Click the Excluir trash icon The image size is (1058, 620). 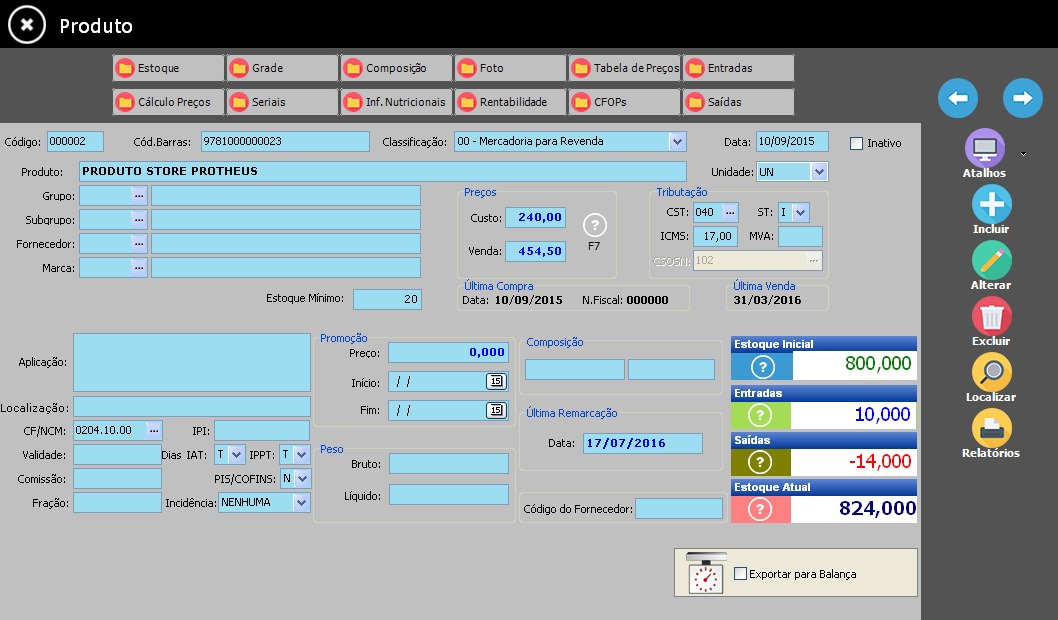[x=991, y=316]
